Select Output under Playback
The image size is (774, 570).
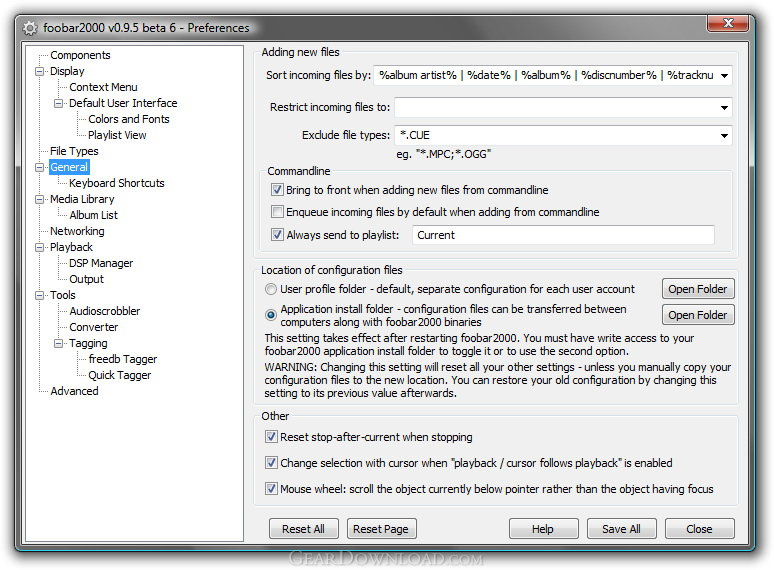[86, 279]
